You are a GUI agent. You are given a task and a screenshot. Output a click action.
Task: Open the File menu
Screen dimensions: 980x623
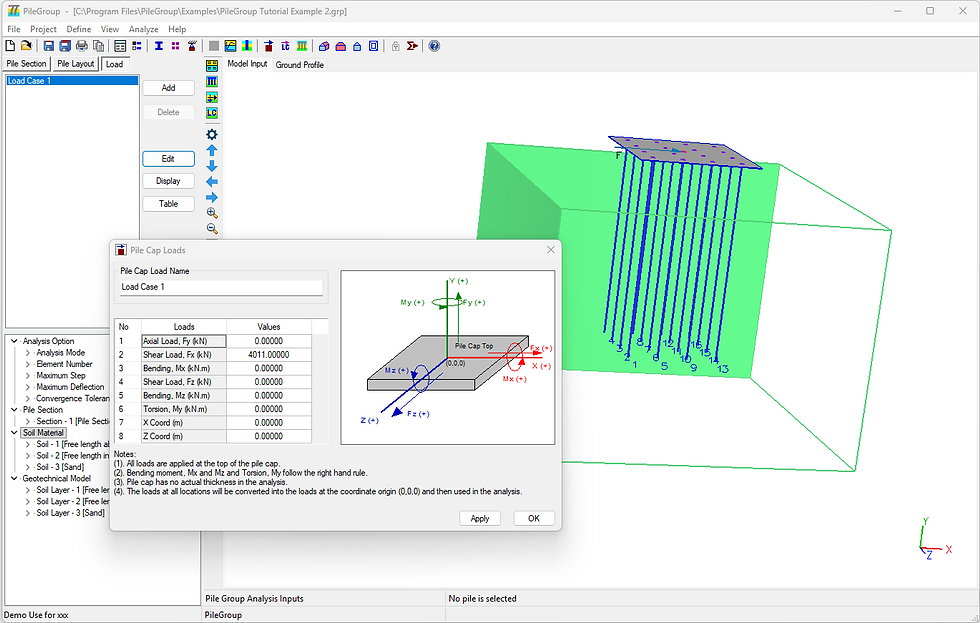point(14,29)
